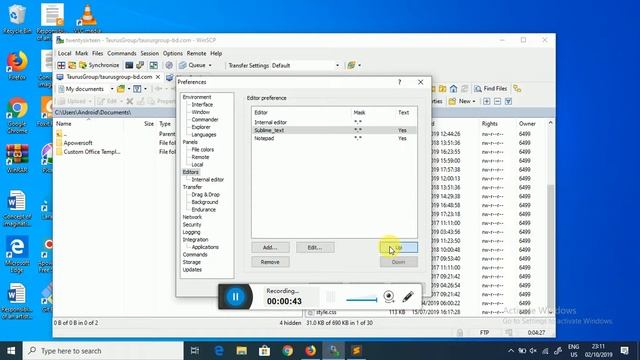This screenshot has width=640, height=360.
Task: Open the Session menu
Action: tap(149, 53)
